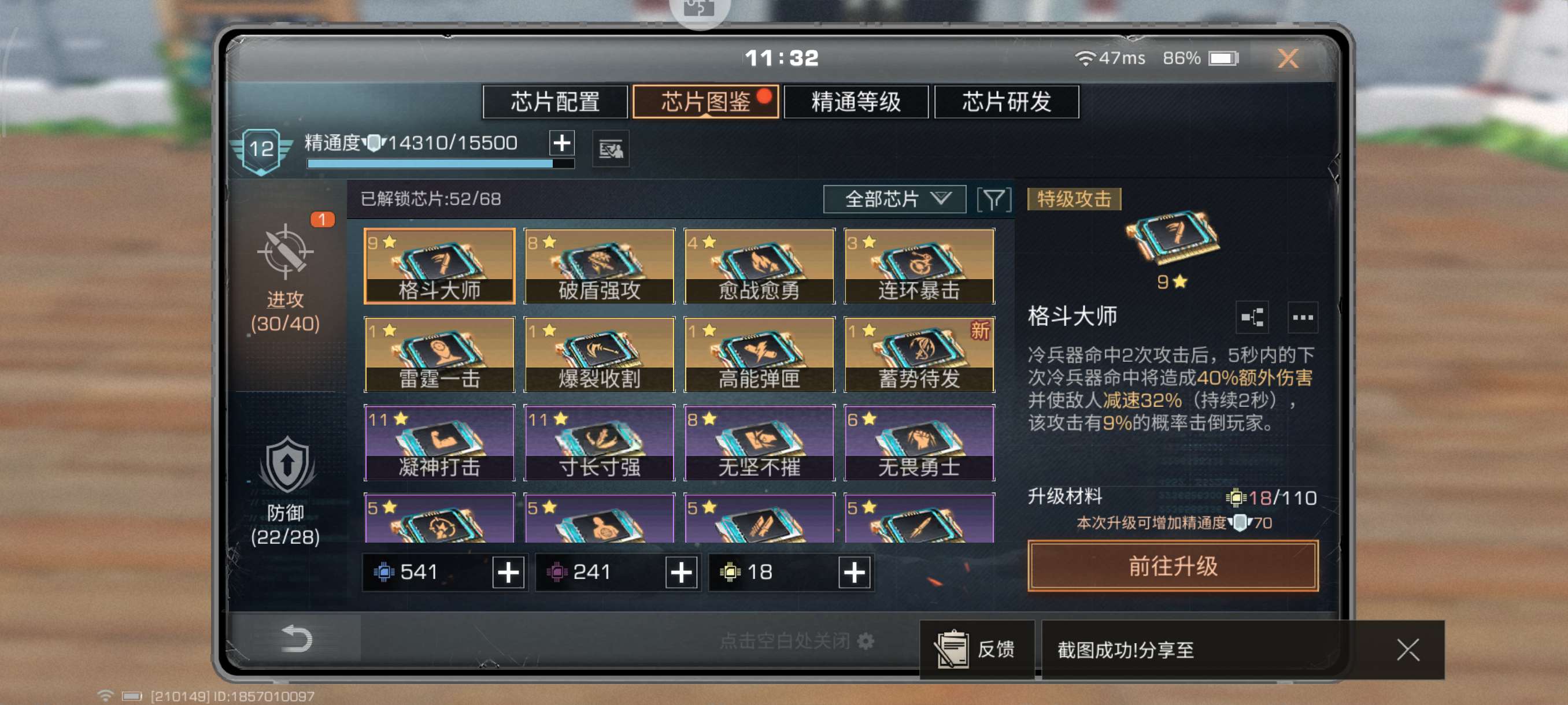
Task: Open the chip upgrade tree icon beside 格斗大师
Action: (1252, 317)
